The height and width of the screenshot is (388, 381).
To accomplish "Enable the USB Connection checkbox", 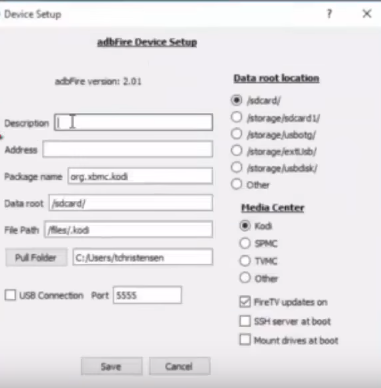I will click(10, 295).
